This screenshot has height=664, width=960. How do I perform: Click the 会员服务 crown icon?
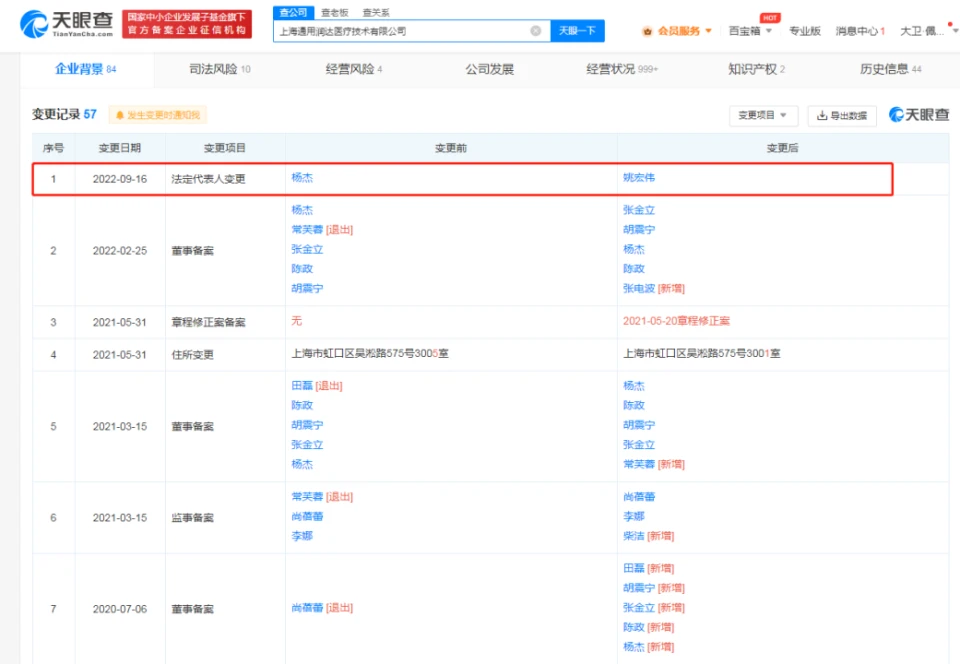click(x=646, y=31)
